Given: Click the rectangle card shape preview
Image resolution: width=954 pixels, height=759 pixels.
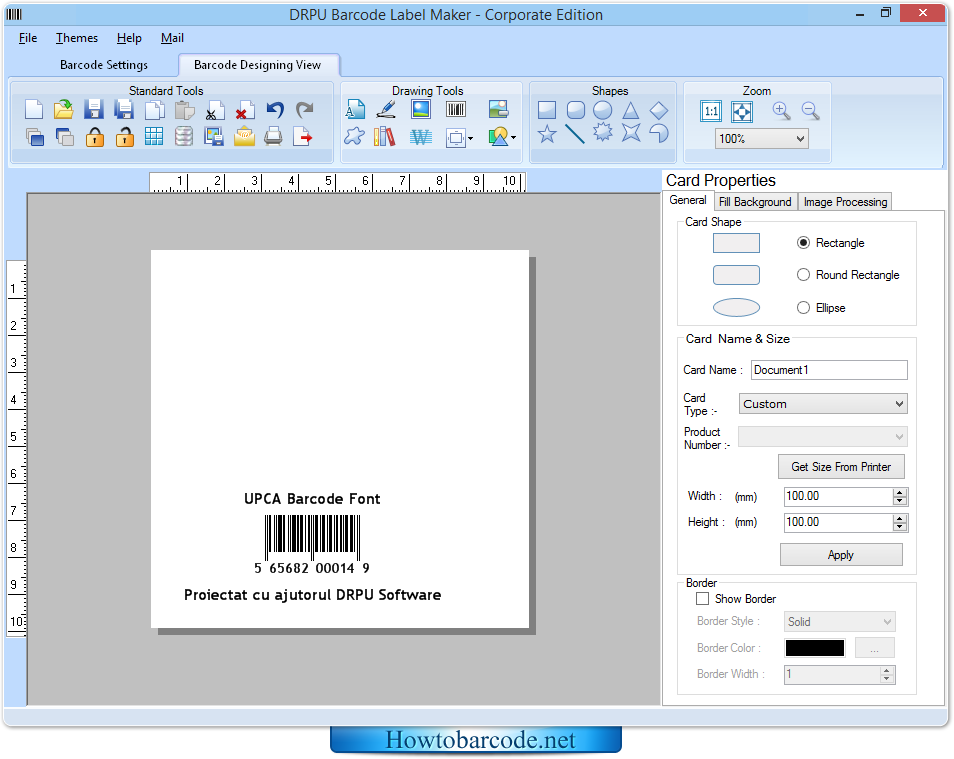Looking at the screenshot, I should [x=736, y=243].
